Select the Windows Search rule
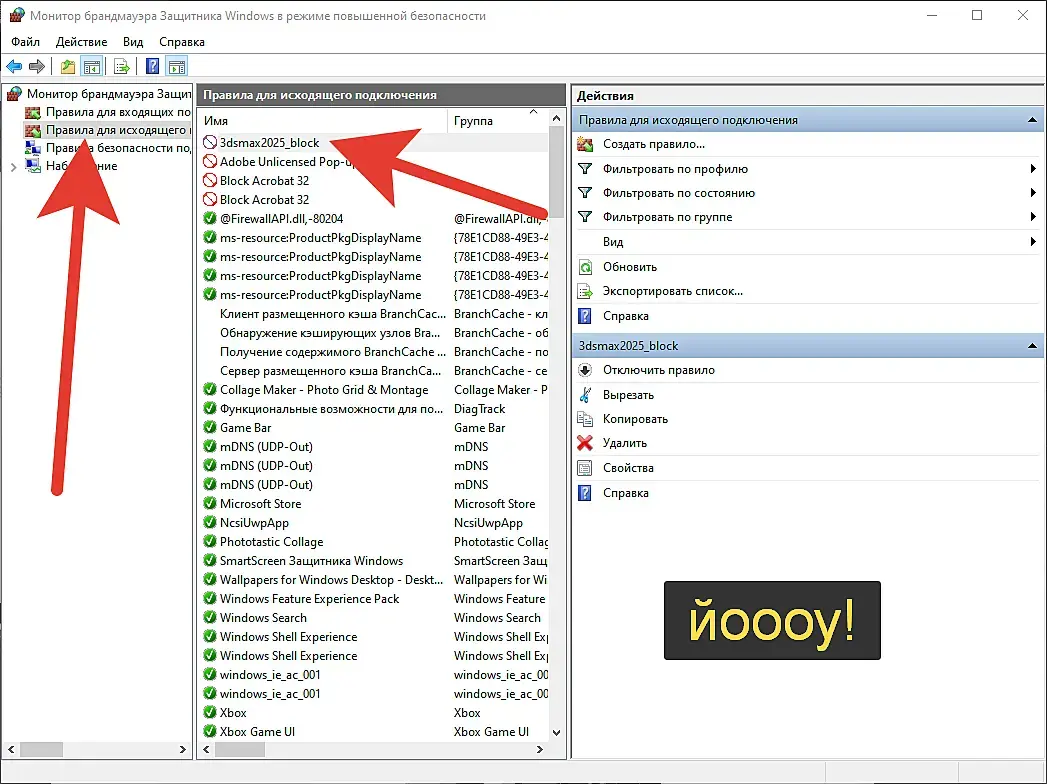Viewport: 1047px width, 784px height. tap(263, 618)
